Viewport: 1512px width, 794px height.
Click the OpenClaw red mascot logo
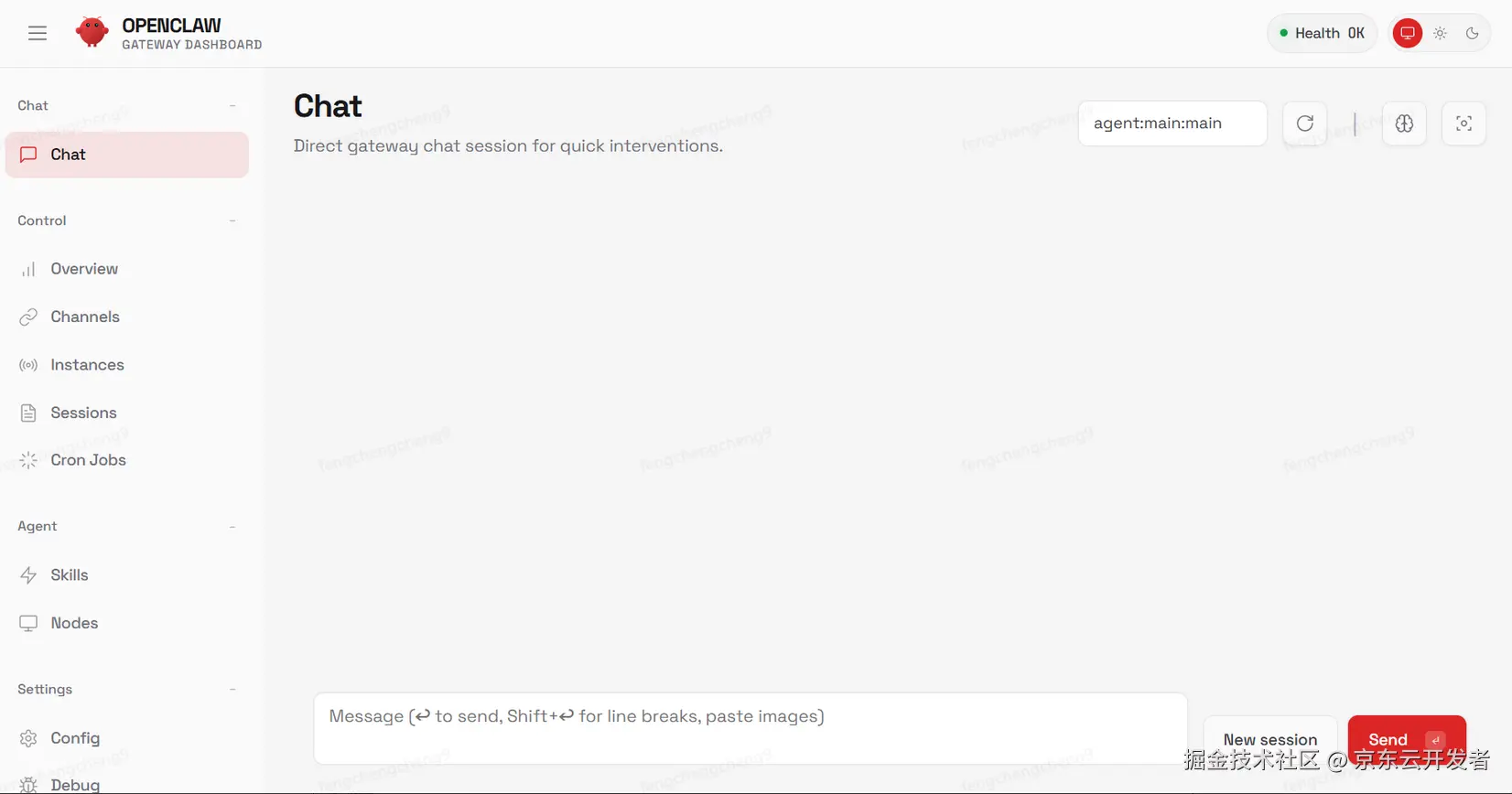click(92, 33)
